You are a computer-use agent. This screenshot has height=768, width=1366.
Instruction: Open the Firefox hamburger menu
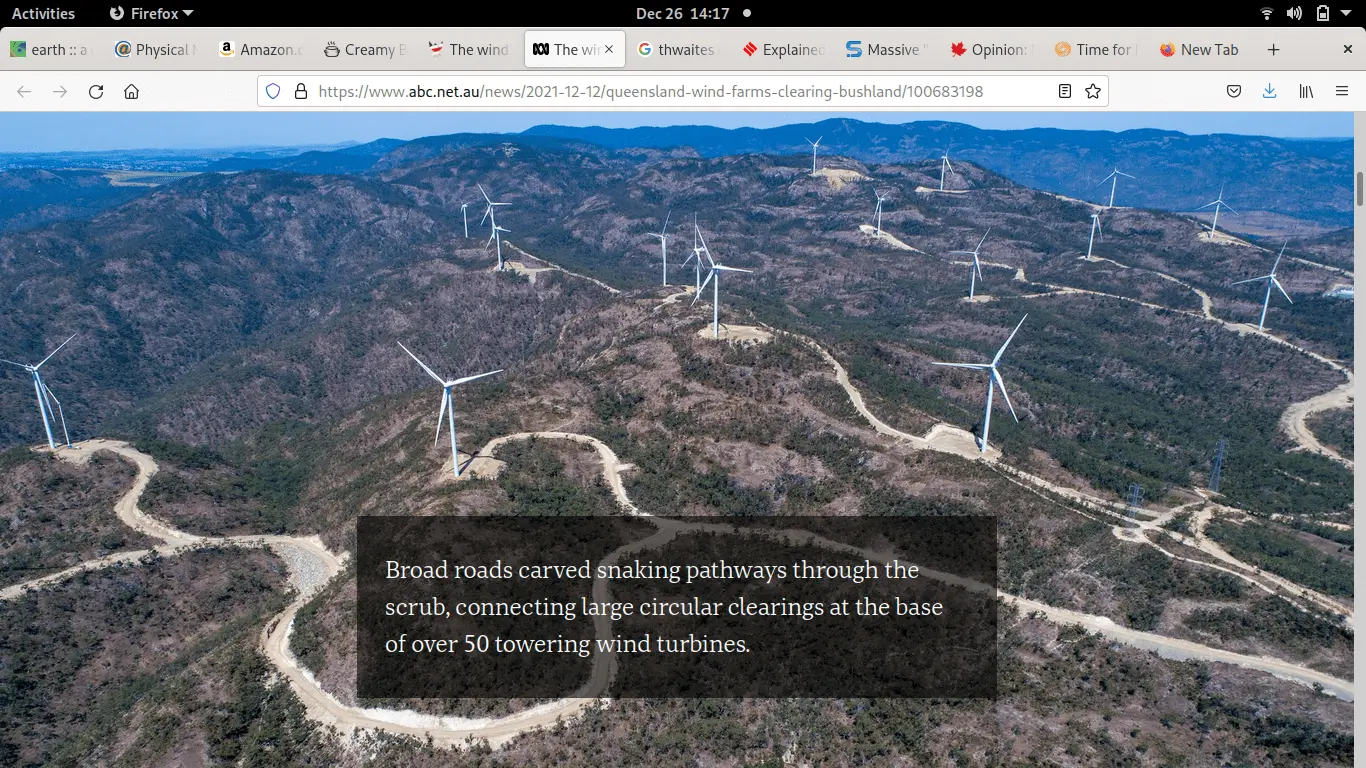[1342, 92]
